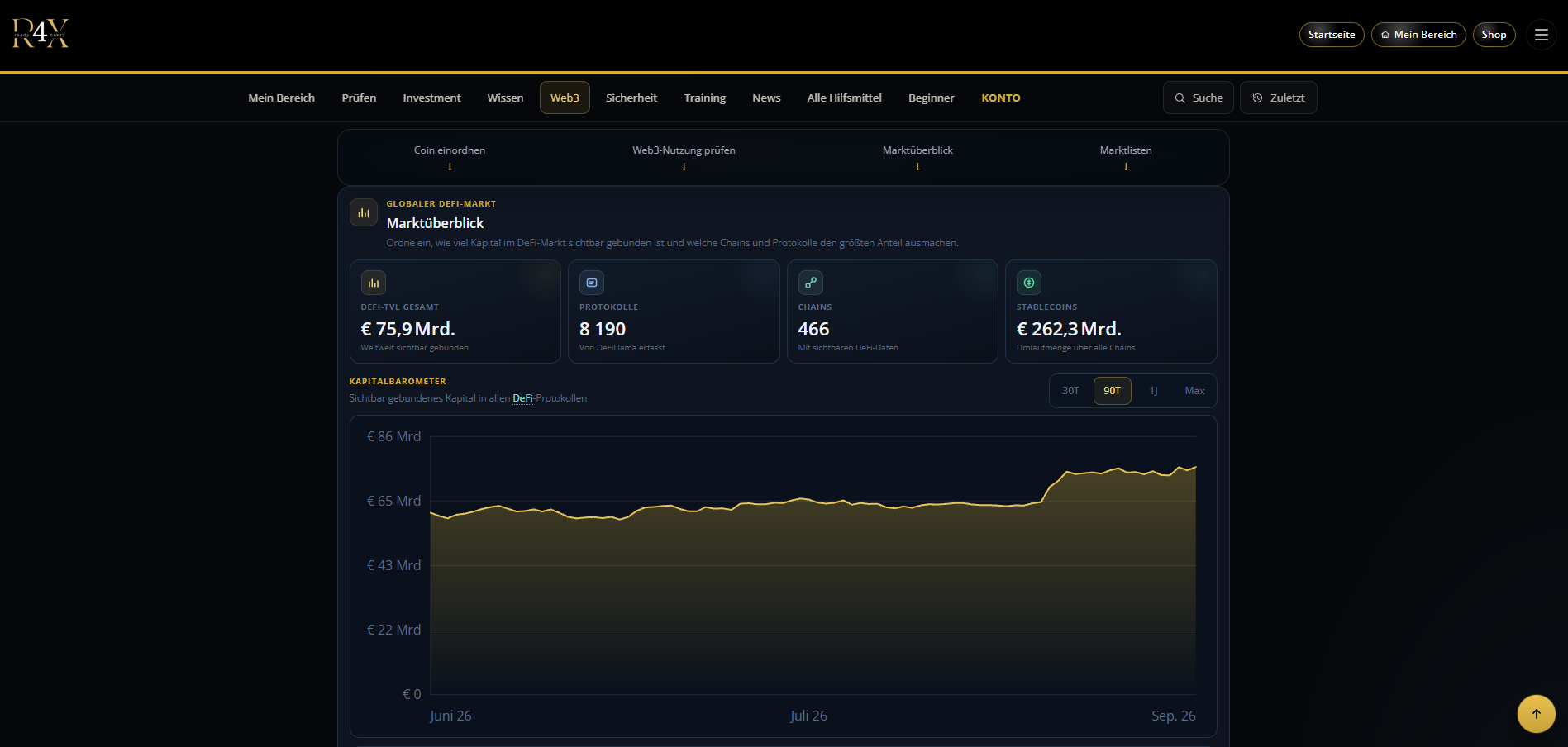Click the Protokolle card icon
The image size is (1568, 747).
click(x=592, y=283)
